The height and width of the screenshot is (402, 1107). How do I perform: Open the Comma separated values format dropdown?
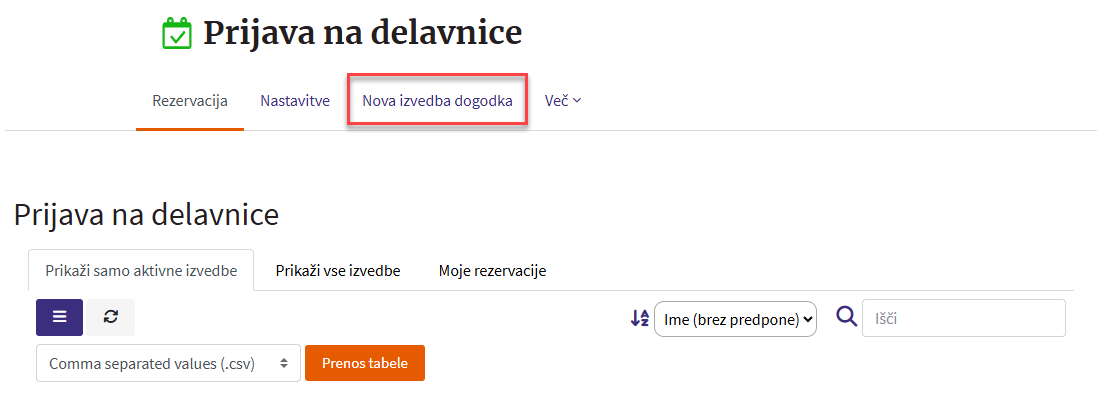click(x=168, y=364)
